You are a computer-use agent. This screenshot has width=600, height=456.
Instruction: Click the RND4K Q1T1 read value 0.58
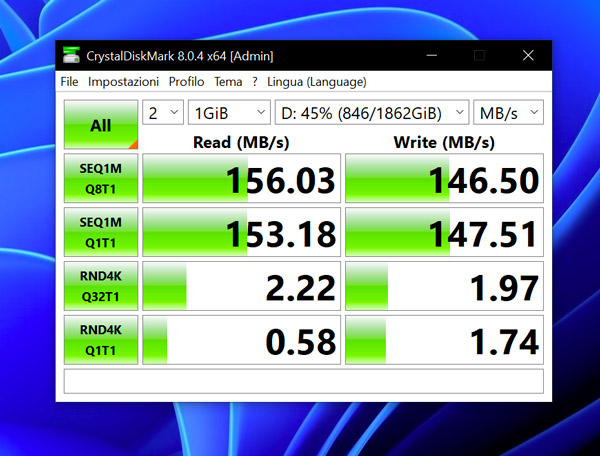click(x=241, y=340)
